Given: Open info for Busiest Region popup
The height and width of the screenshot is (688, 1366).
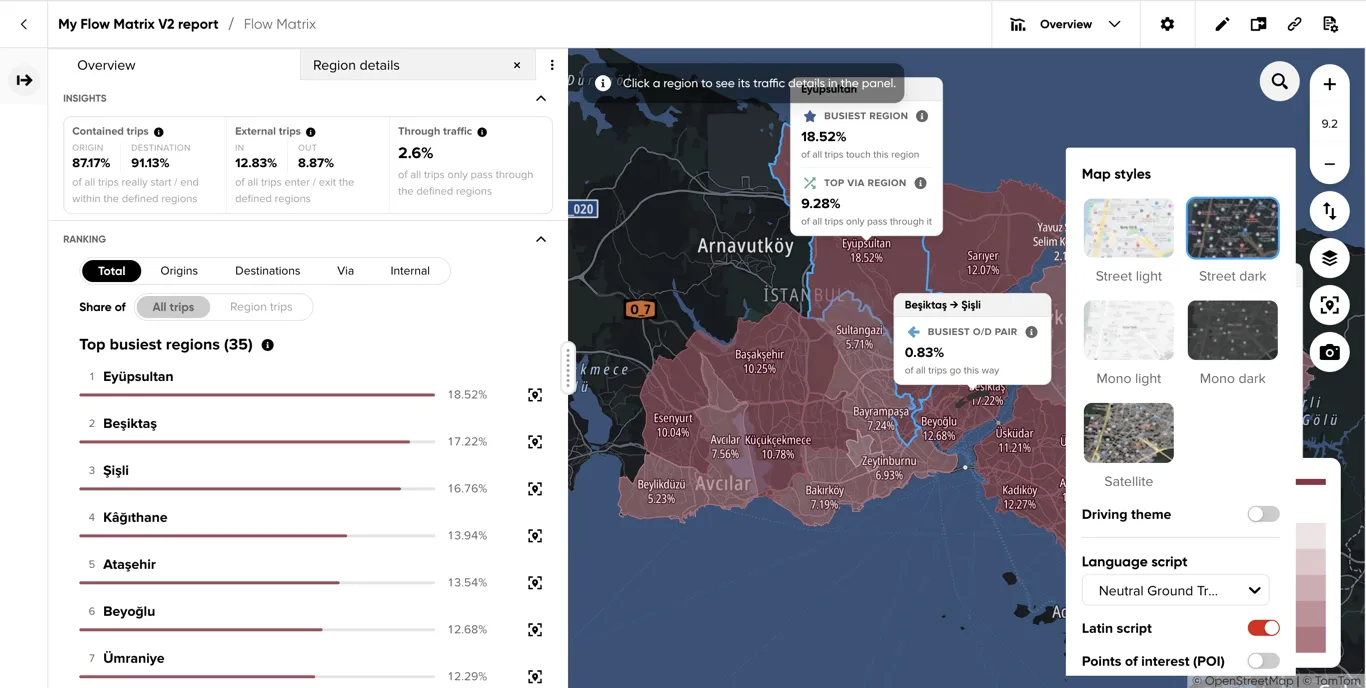Looking at the screenshot, I should [x=922, y=116].
